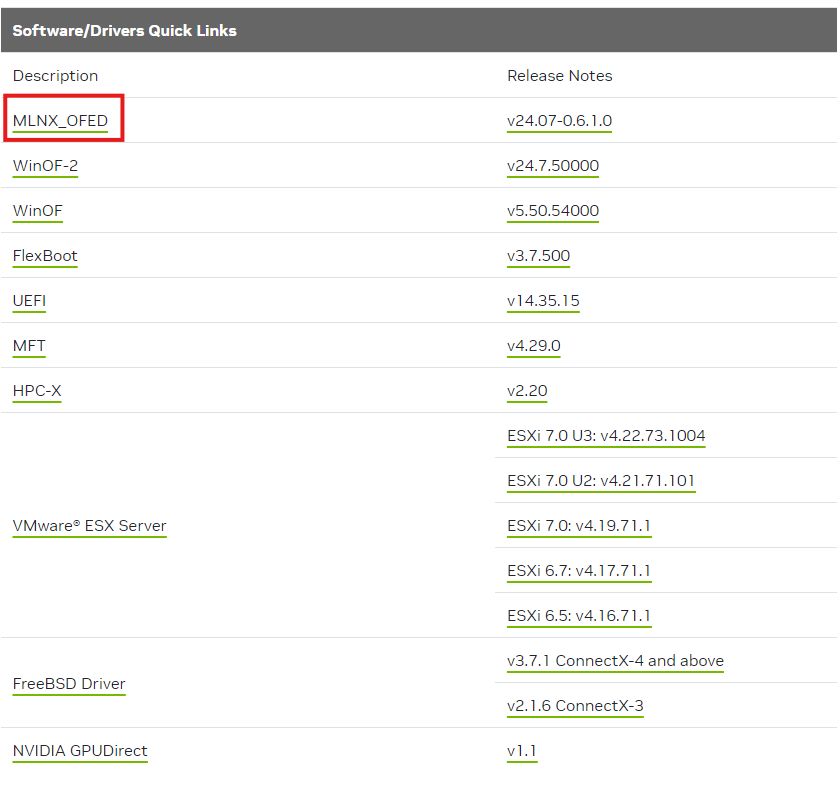838x794 pixels.
Task: Open ESXi 6.7 v4.17.71.1 notes
Action: (x=579, y=571)
